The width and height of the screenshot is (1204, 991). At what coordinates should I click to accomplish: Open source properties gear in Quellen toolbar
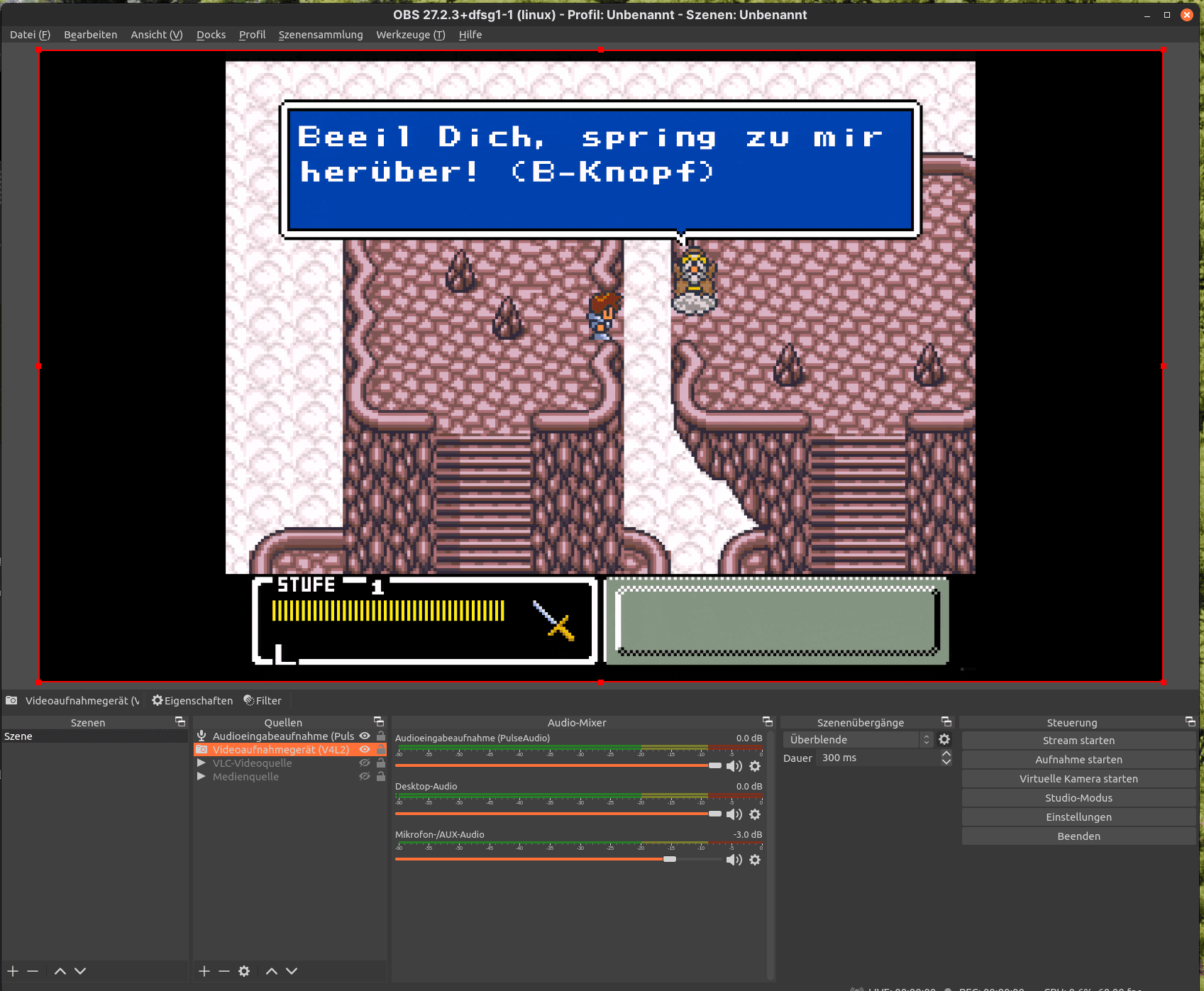pos(244,971)
